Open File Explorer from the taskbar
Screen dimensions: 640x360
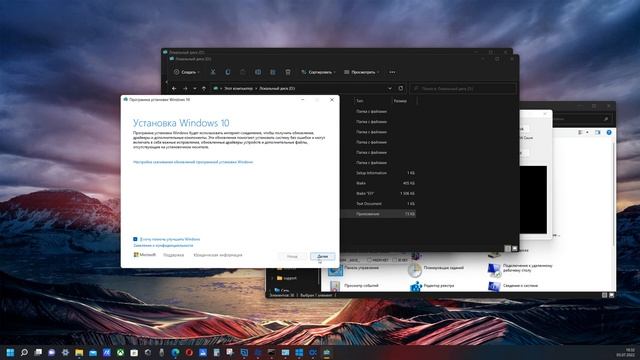[79, 352]
